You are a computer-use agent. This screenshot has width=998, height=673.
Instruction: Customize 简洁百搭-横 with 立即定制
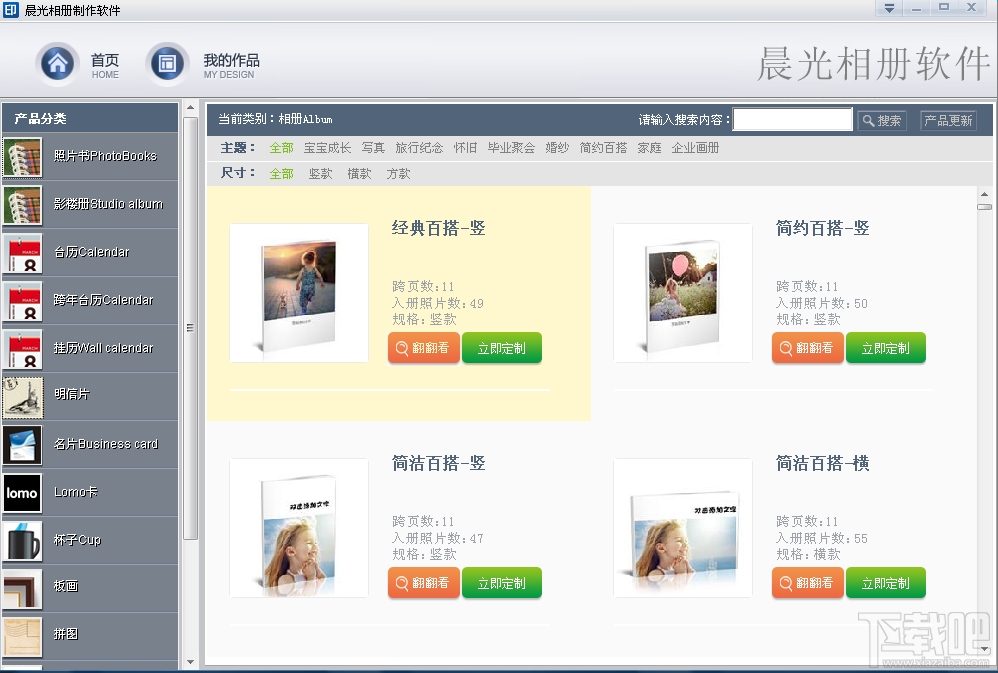coord(885,583)
